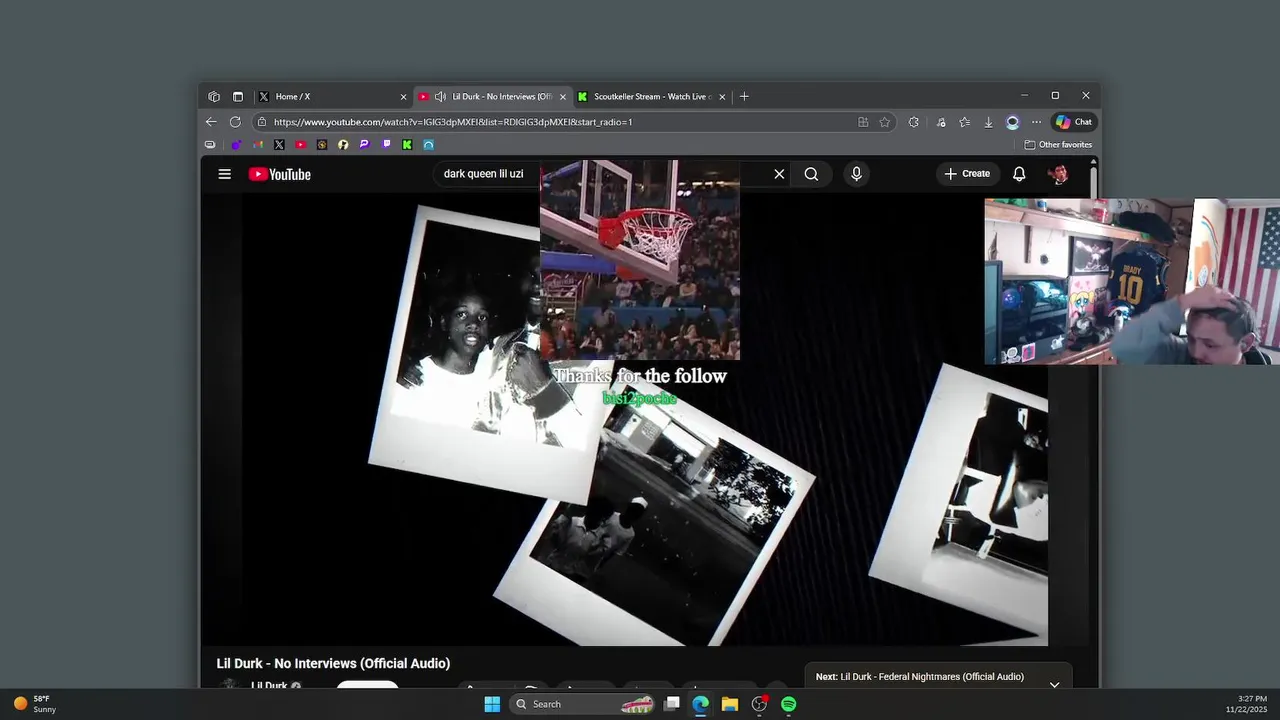1280x720 pixels.
Task: Open the weather widget showing 58°F Sunny
Action: (x=34, y=704)
